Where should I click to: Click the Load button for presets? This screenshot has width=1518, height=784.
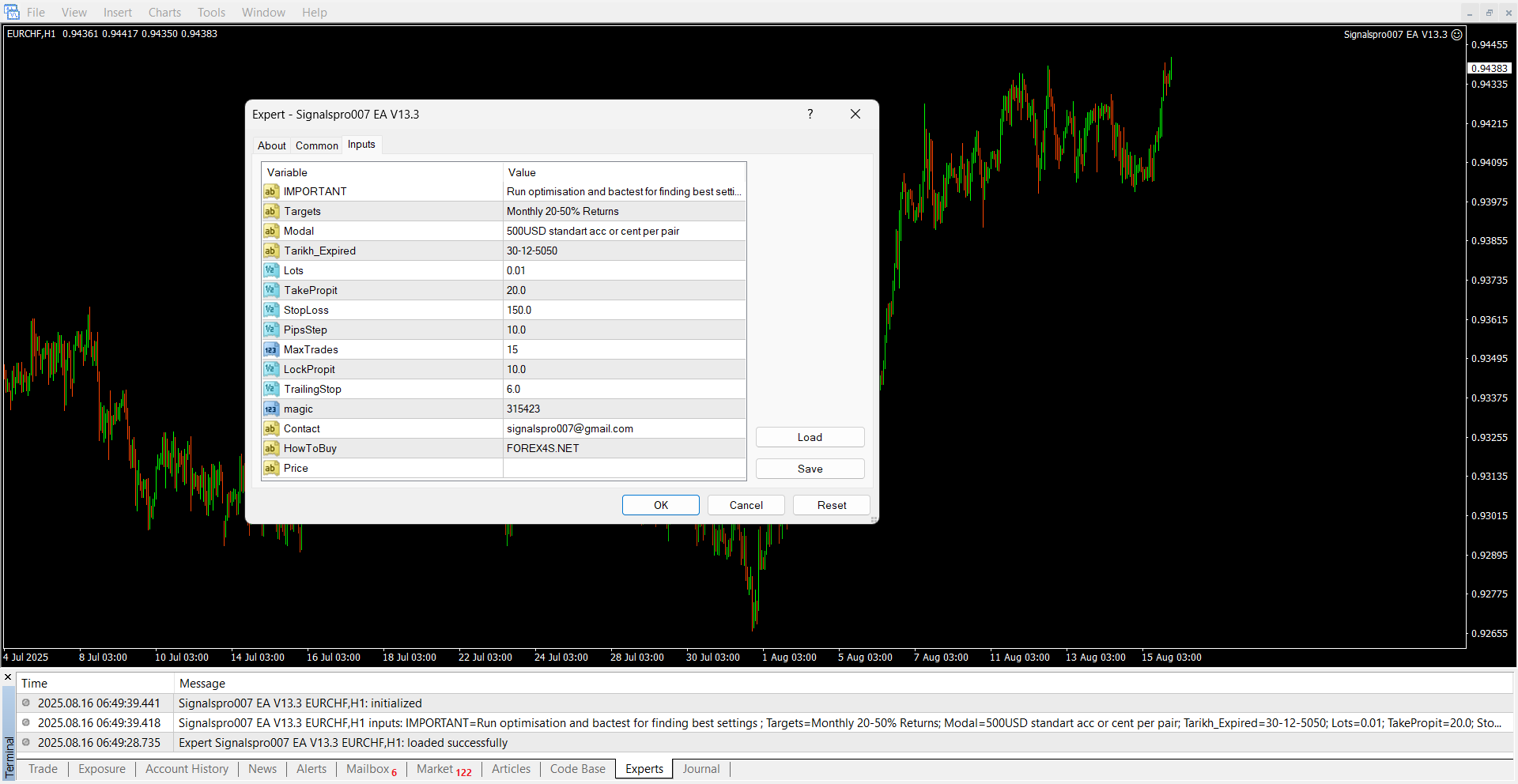click(810, 437)
